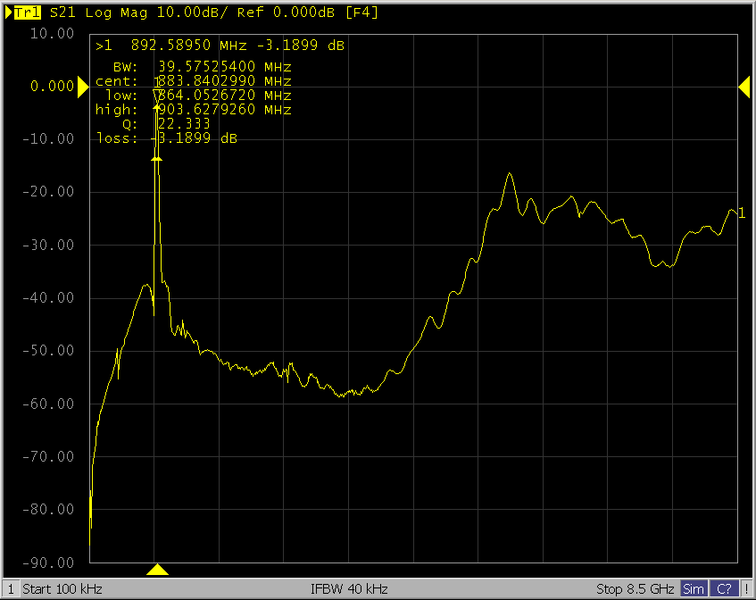The image size is (756, 600).
Task: Click the BW bandwidth search value readout
Action: [x=224, y=66]
